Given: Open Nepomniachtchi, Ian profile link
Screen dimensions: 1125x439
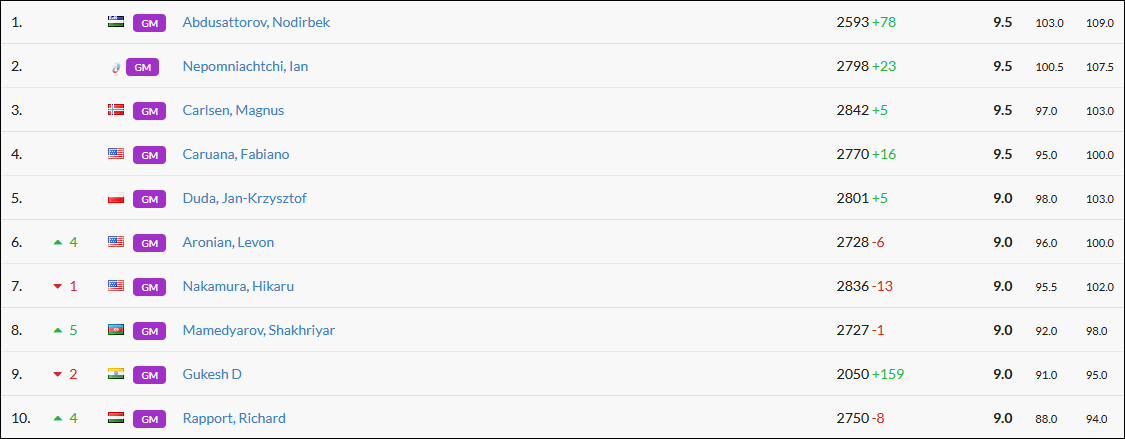Looking at the screenshot, I should tap(245, 66).
